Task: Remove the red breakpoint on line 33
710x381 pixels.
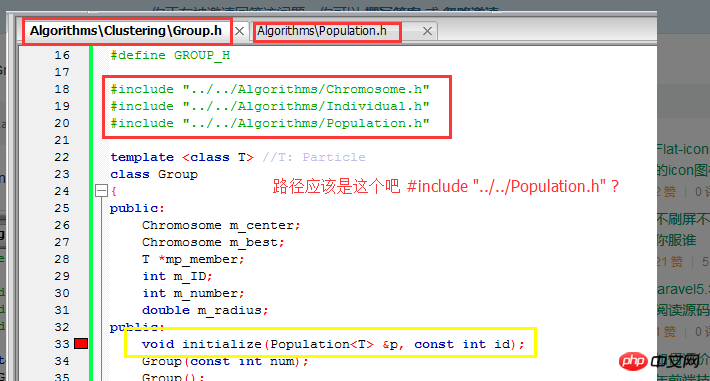Action: (81, 344)
